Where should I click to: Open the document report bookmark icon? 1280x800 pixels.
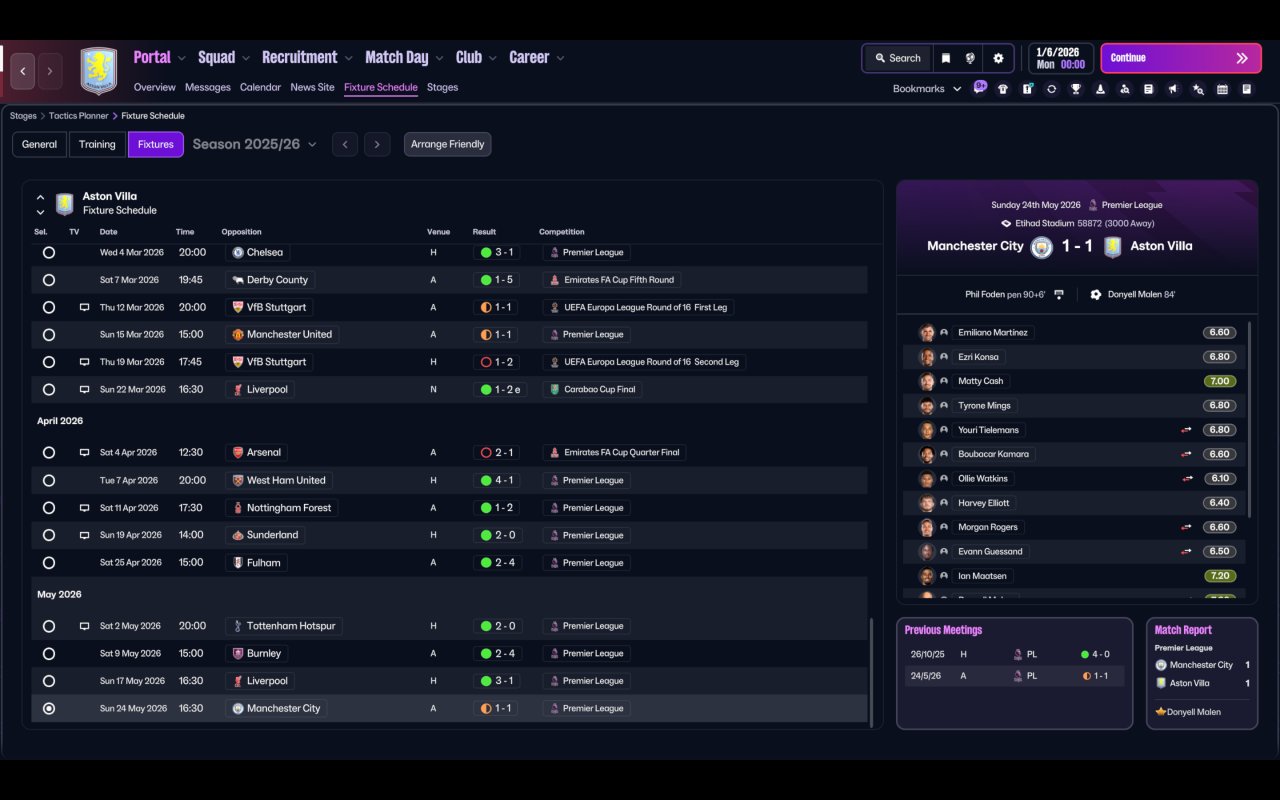1148,89
